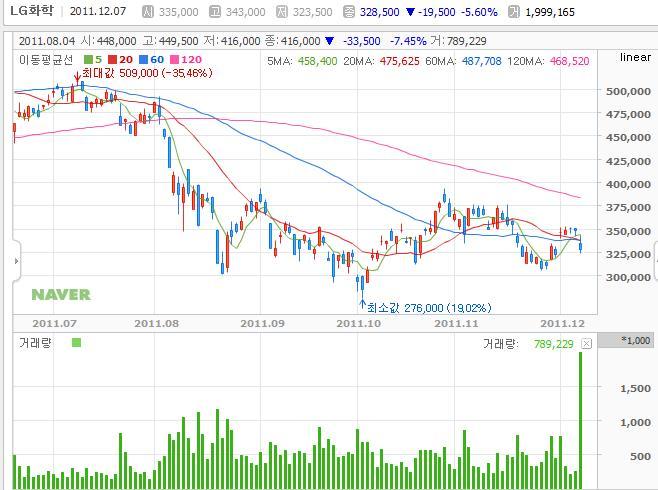The width and height of the screenshot is (658, 490).
Task: Click the opening price icon in header
Action: [149, 12]
